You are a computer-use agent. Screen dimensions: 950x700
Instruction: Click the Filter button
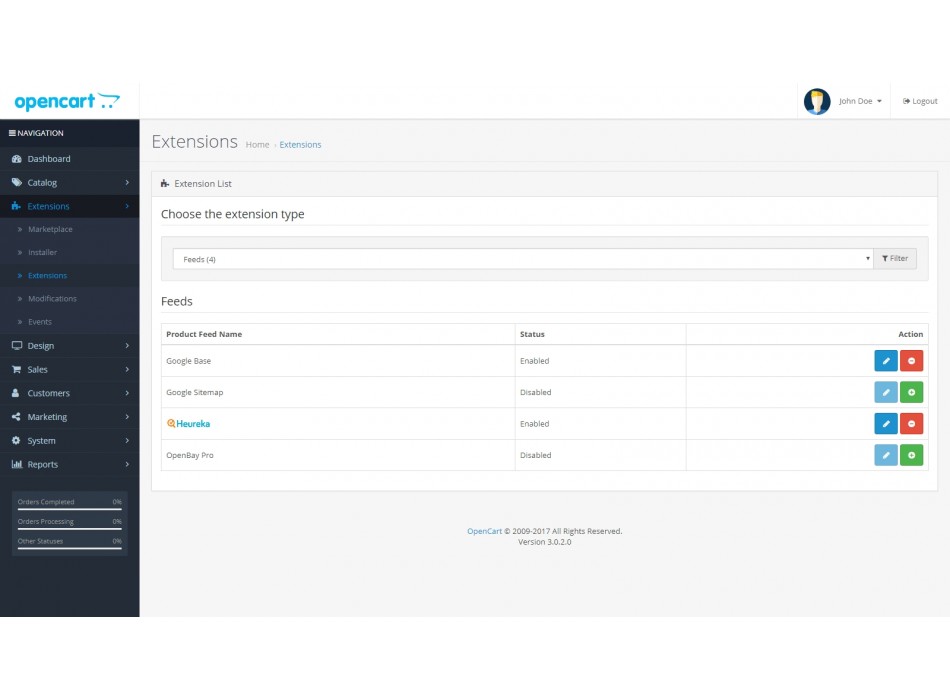[895, 258]
